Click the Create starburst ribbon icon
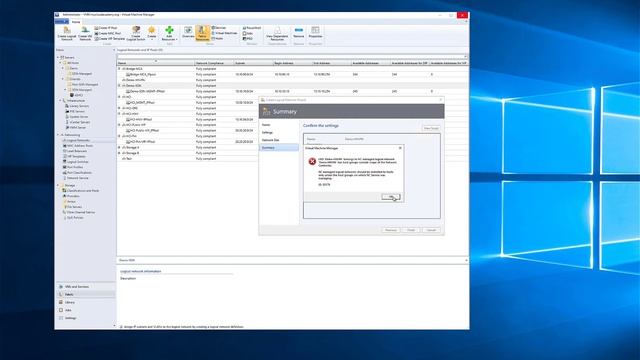 coord(151,33)
